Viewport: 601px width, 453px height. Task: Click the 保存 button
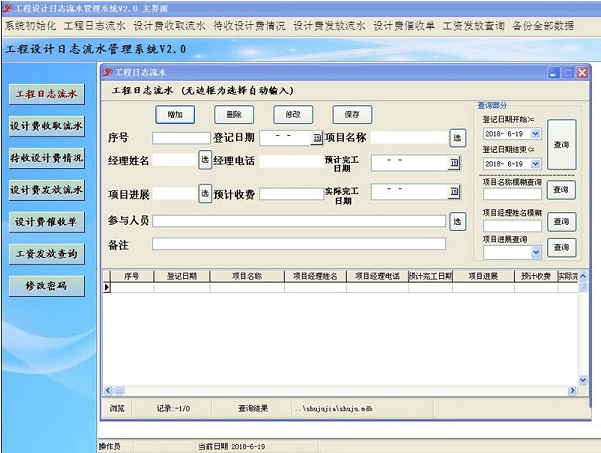point(352,115)
